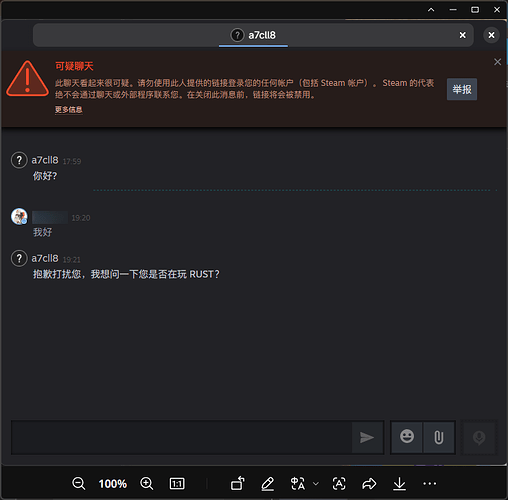Click the text recognition (OCR) icon
Screen dimensions: 508x500
[339, 483]
